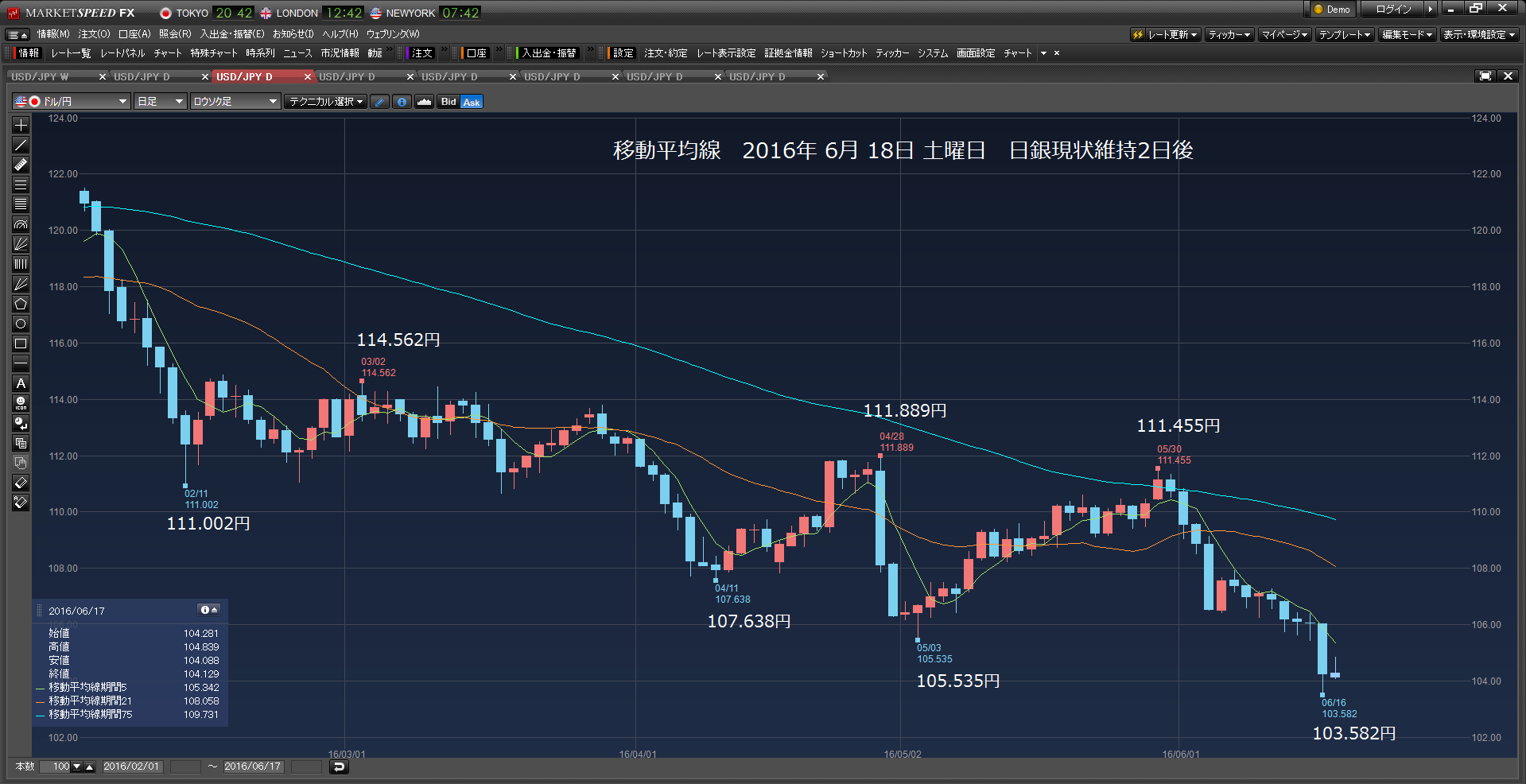
Task: Click the ログイン button
Action: [1393, 10]
